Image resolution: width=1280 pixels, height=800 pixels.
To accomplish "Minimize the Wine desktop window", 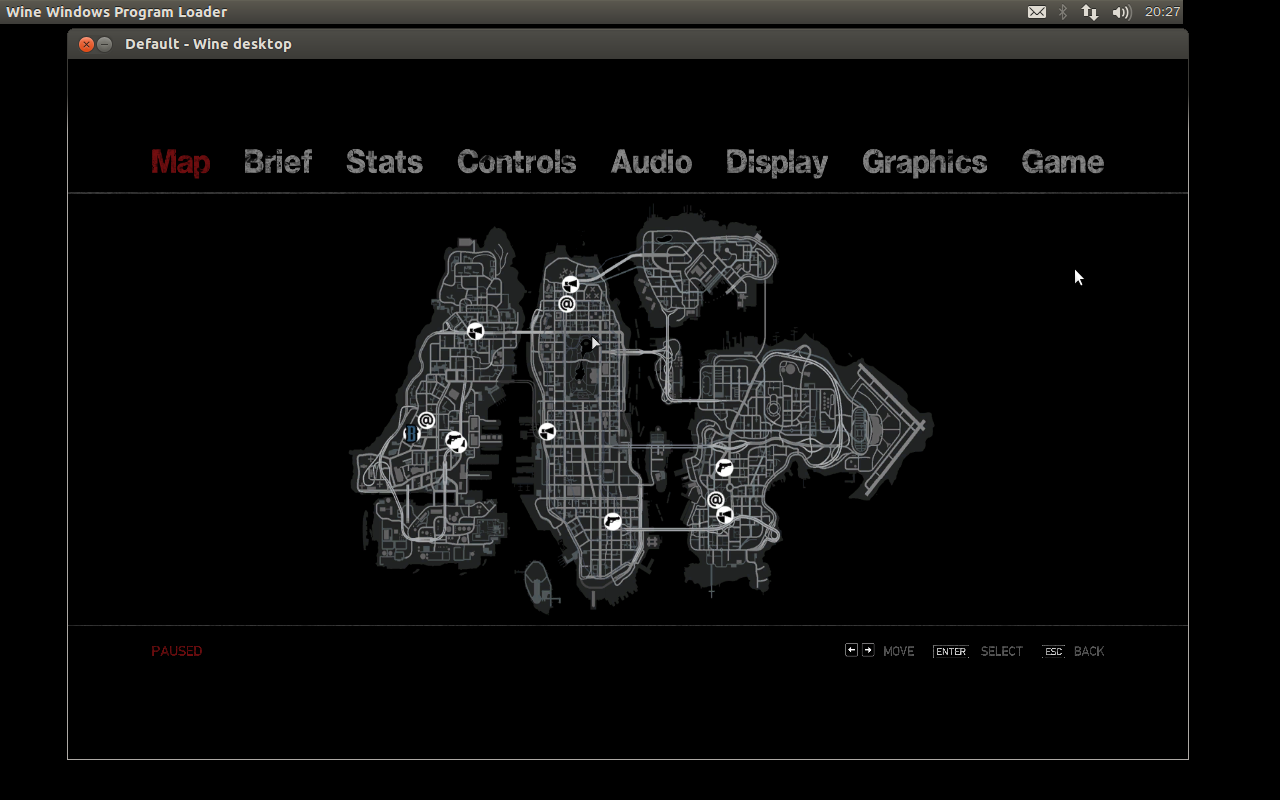I will 104,44.
